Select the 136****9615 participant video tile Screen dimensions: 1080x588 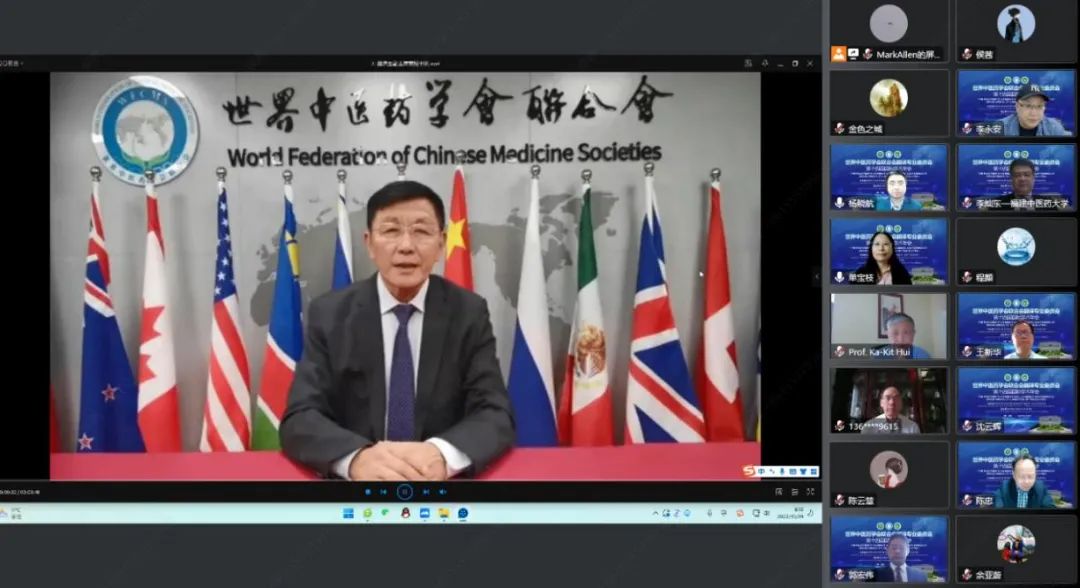(x=889, y=400)
